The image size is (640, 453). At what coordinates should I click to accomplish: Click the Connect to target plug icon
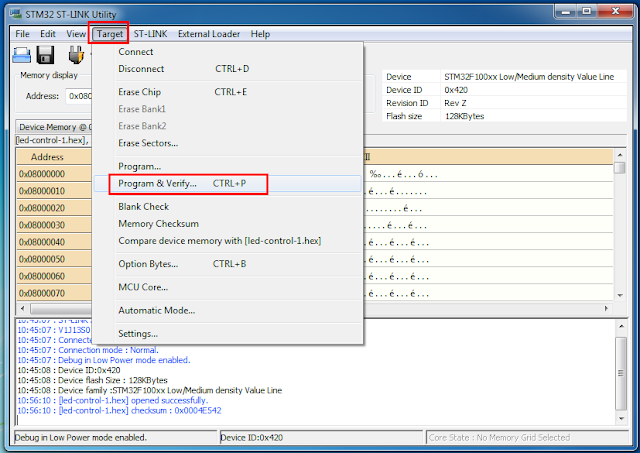[76, 55]
